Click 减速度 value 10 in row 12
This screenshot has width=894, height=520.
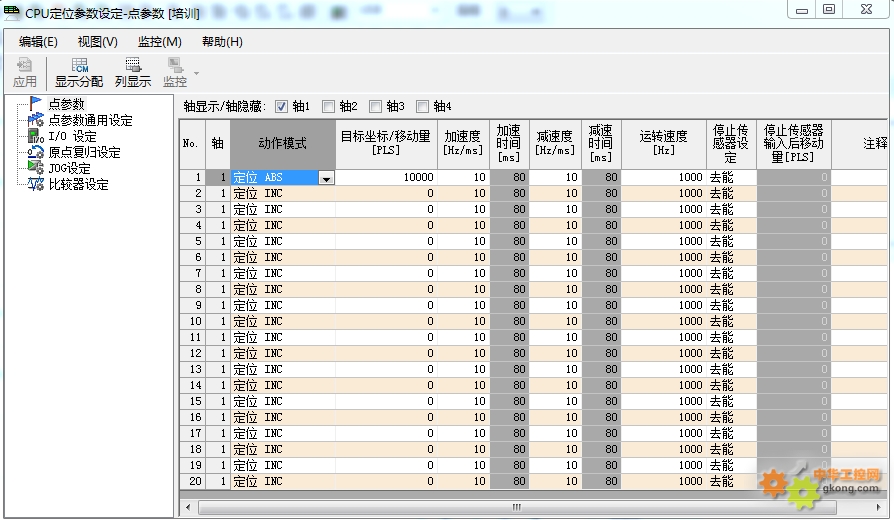click(555, 353)
